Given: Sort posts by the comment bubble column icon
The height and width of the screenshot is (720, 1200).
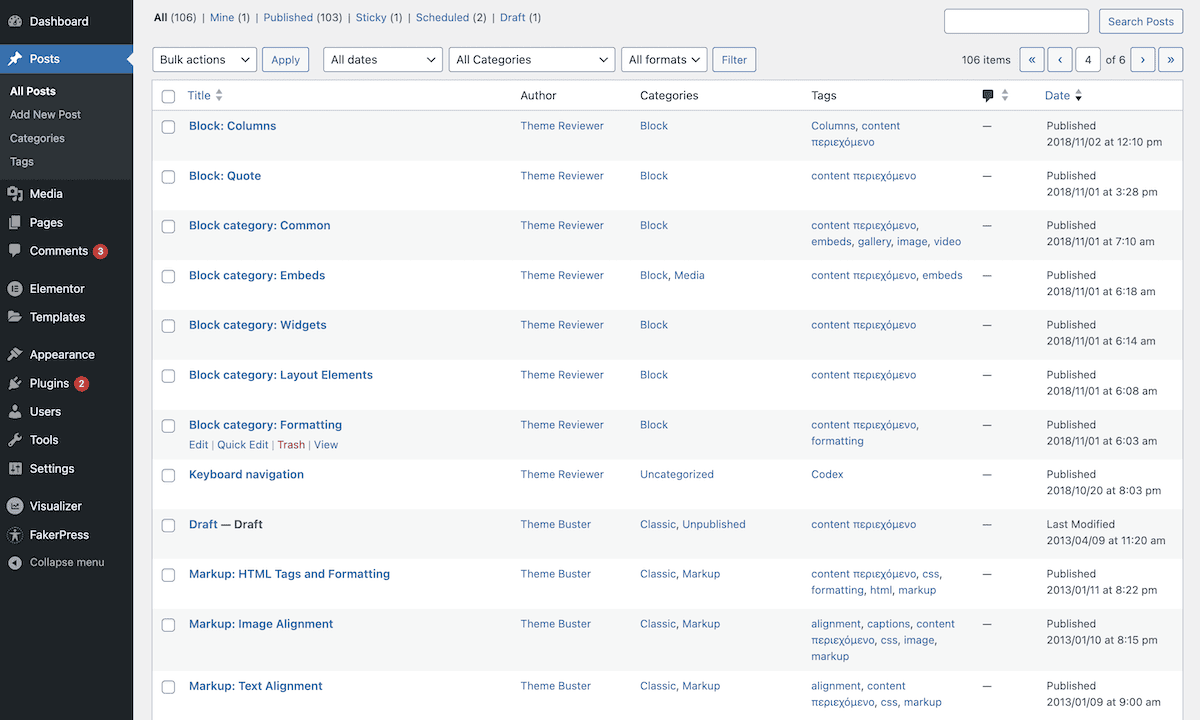Looking at the screenshot, I should tap(988, 95).
